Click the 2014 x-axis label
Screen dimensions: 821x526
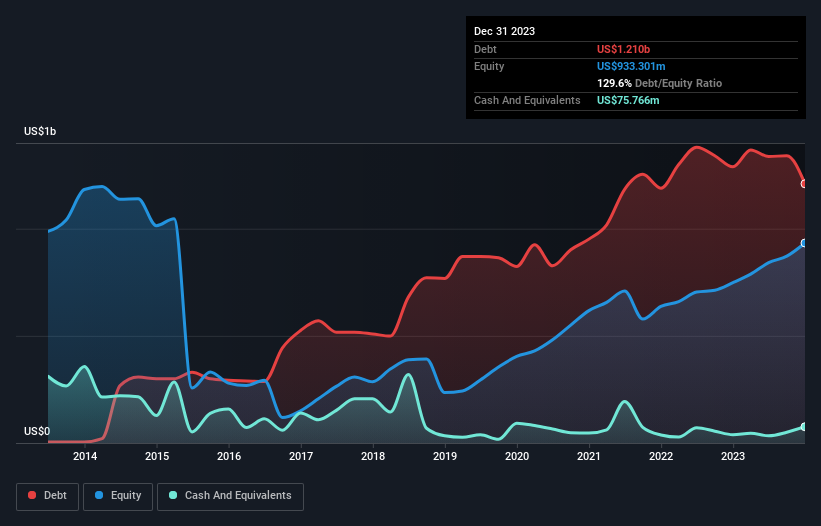pyautogui.click(x=85, y=456)
